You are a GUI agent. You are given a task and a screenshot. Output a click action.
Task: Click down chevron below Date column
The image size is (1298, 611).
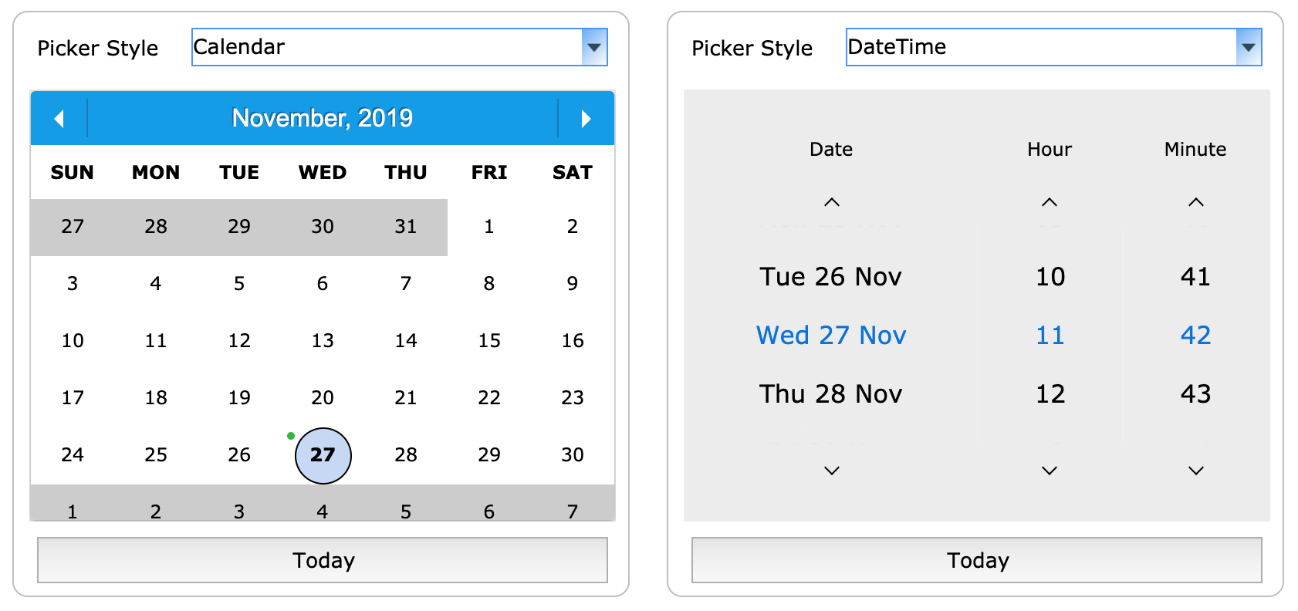[831, 470]
